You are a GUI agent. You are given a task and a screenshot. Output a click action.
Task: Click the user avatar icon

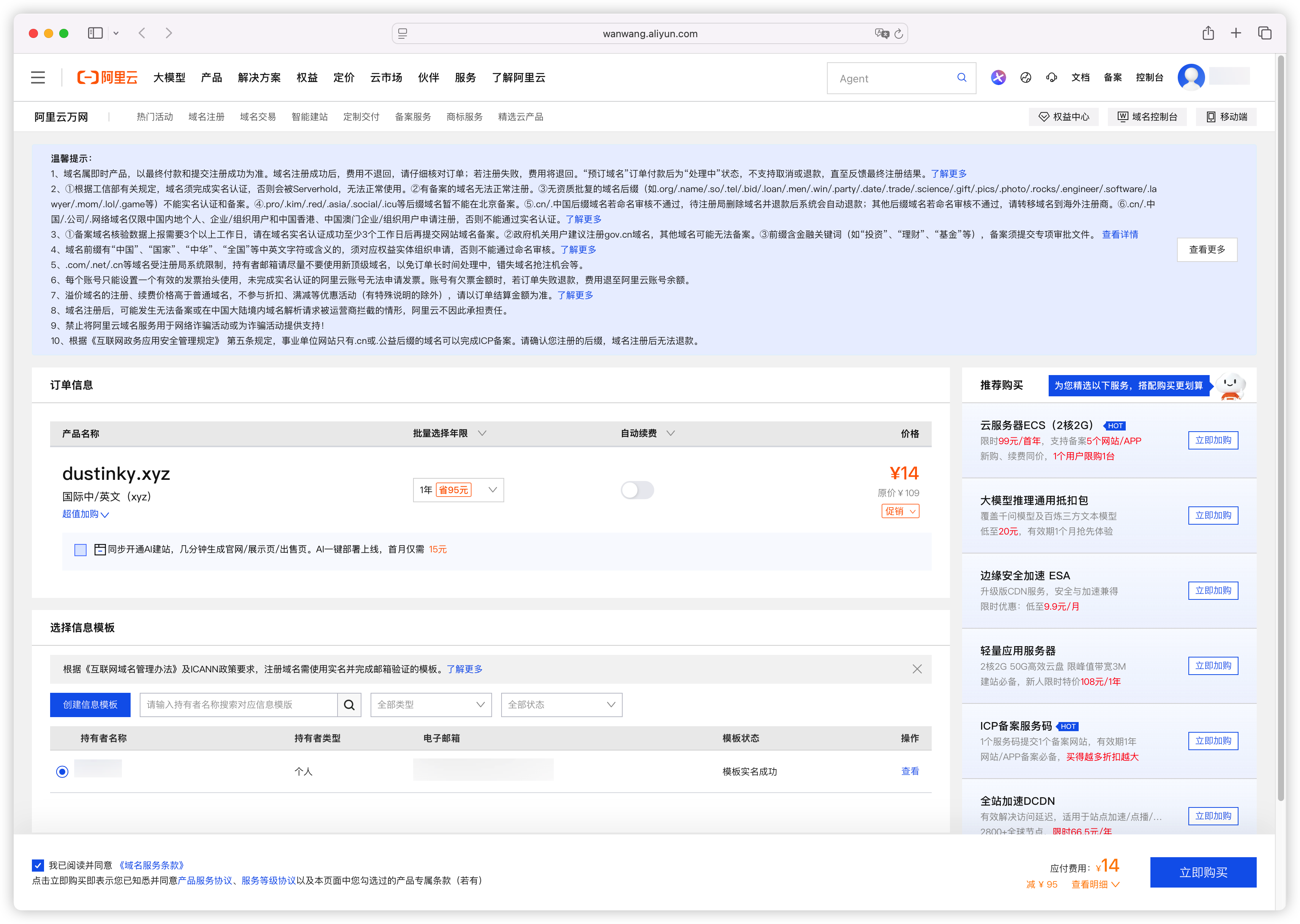point(1191,77)
